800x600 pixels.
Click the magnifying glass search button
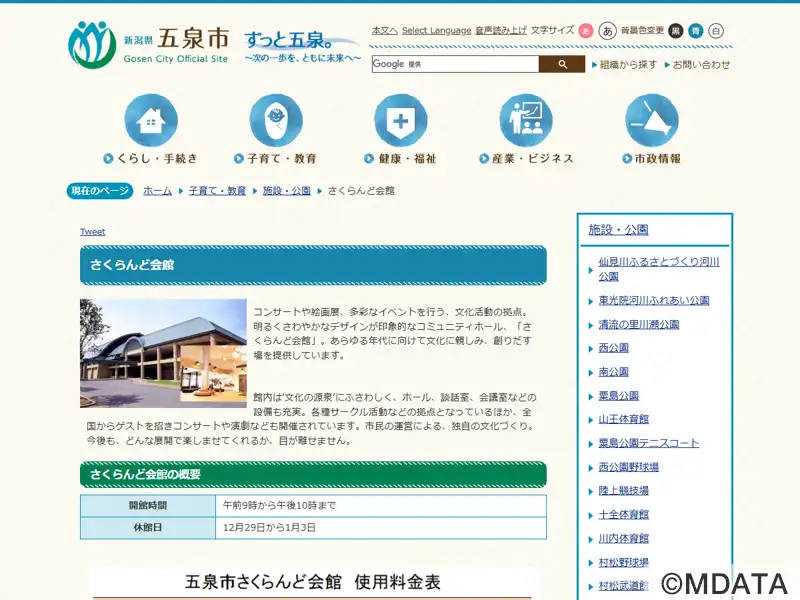(x=562, y=64)
